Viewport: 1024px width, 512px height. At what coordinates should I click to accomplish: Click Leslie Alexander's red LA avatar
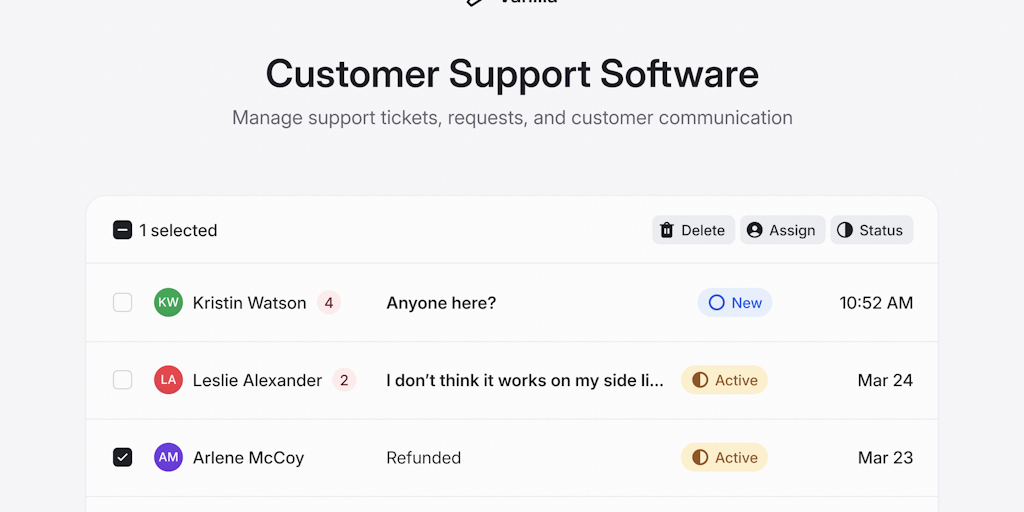[168, 380]
